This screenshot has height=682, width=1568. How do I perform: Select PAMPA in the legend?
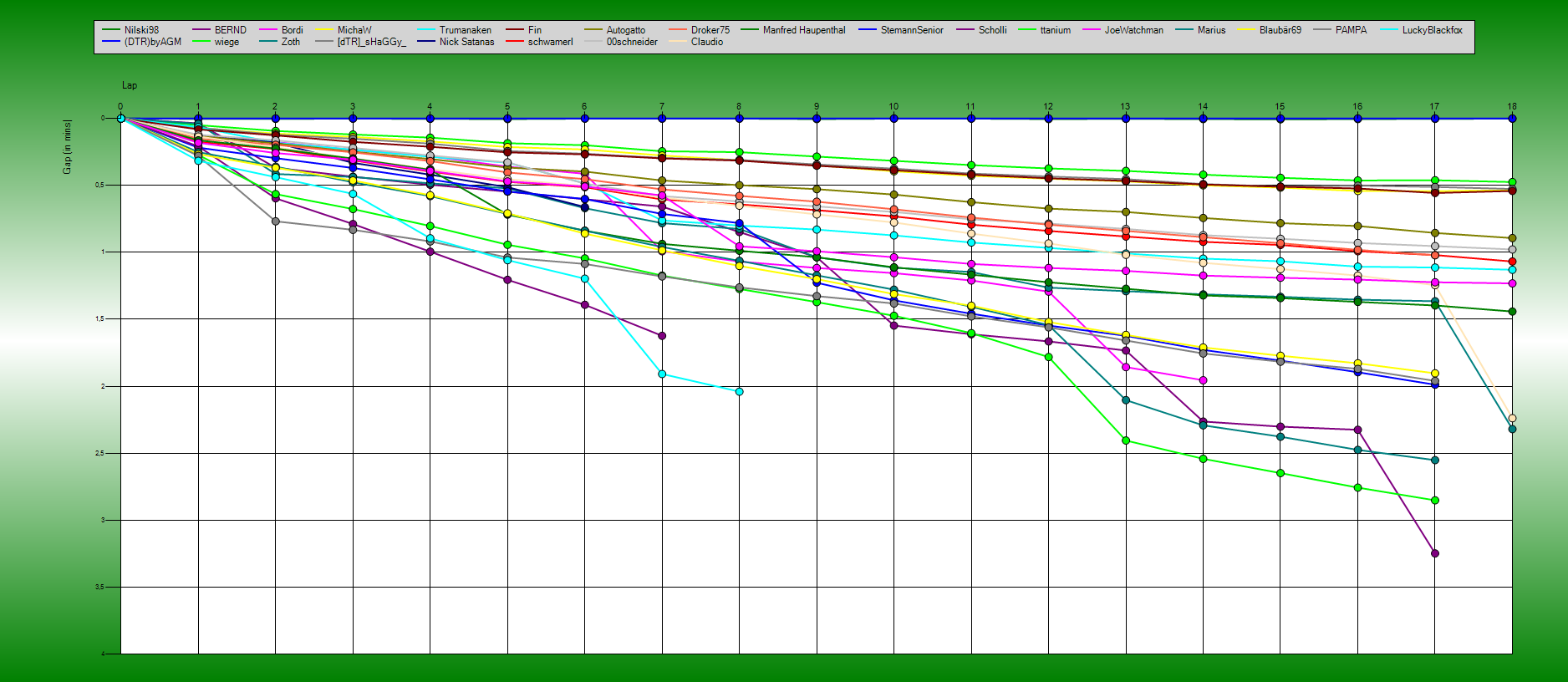pos(1340,30)
